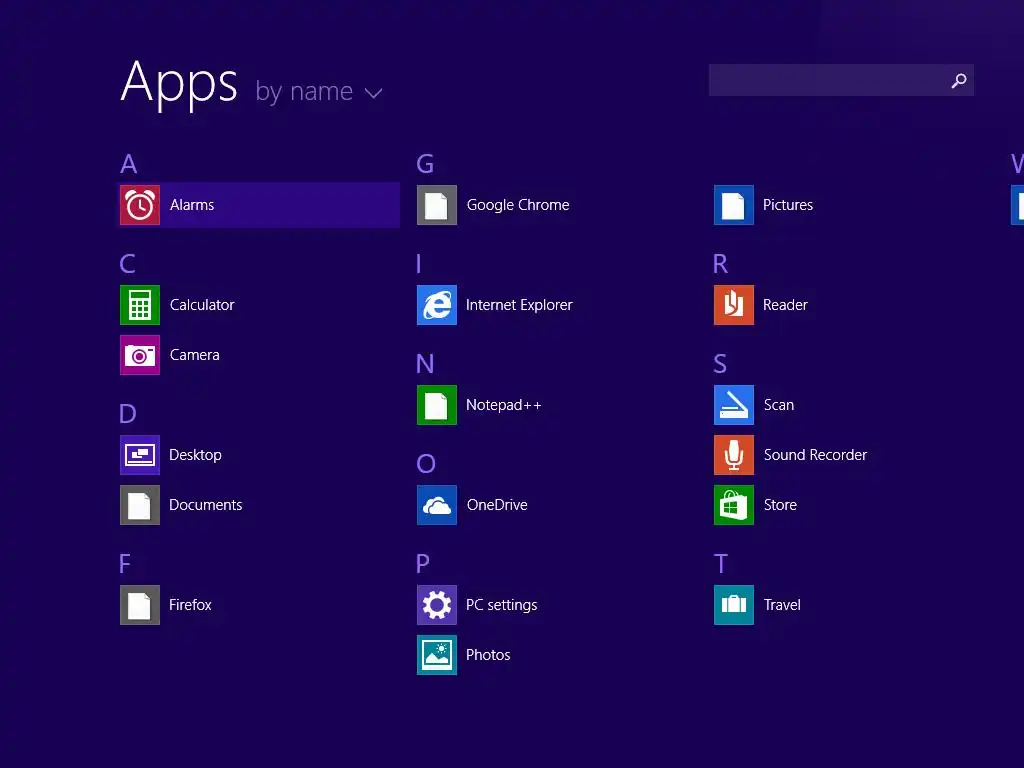Open the Pictures folder icon
The height and width of the screenshot is (768, 1024).
pos(734,205)
